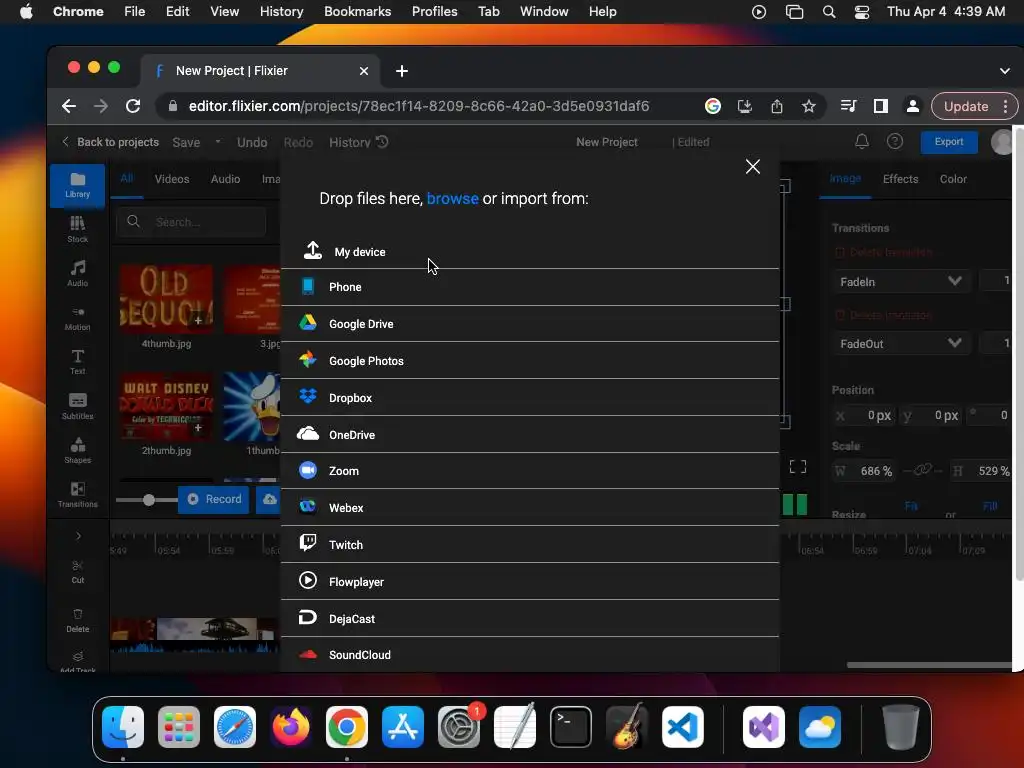Open the Motion sidebar panel
Image resolution: width=1024 pixels, height=768 pixels.
coord(77,318)
